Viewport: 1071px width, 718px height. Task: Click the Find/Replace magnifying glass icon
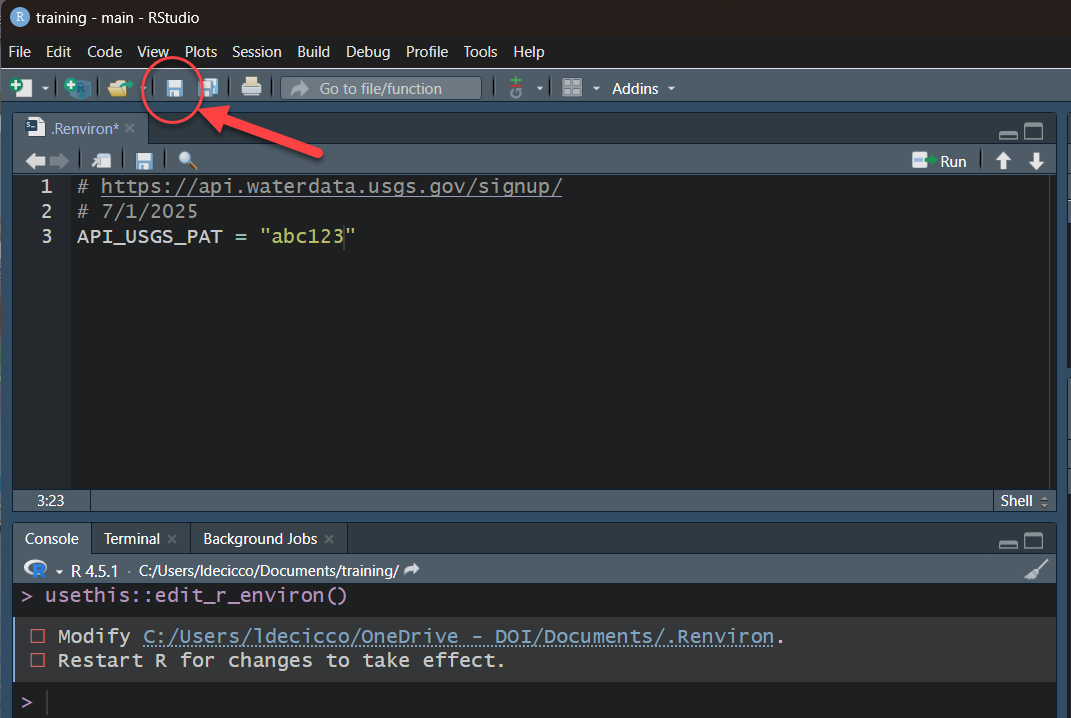click(x=187, y=161)
